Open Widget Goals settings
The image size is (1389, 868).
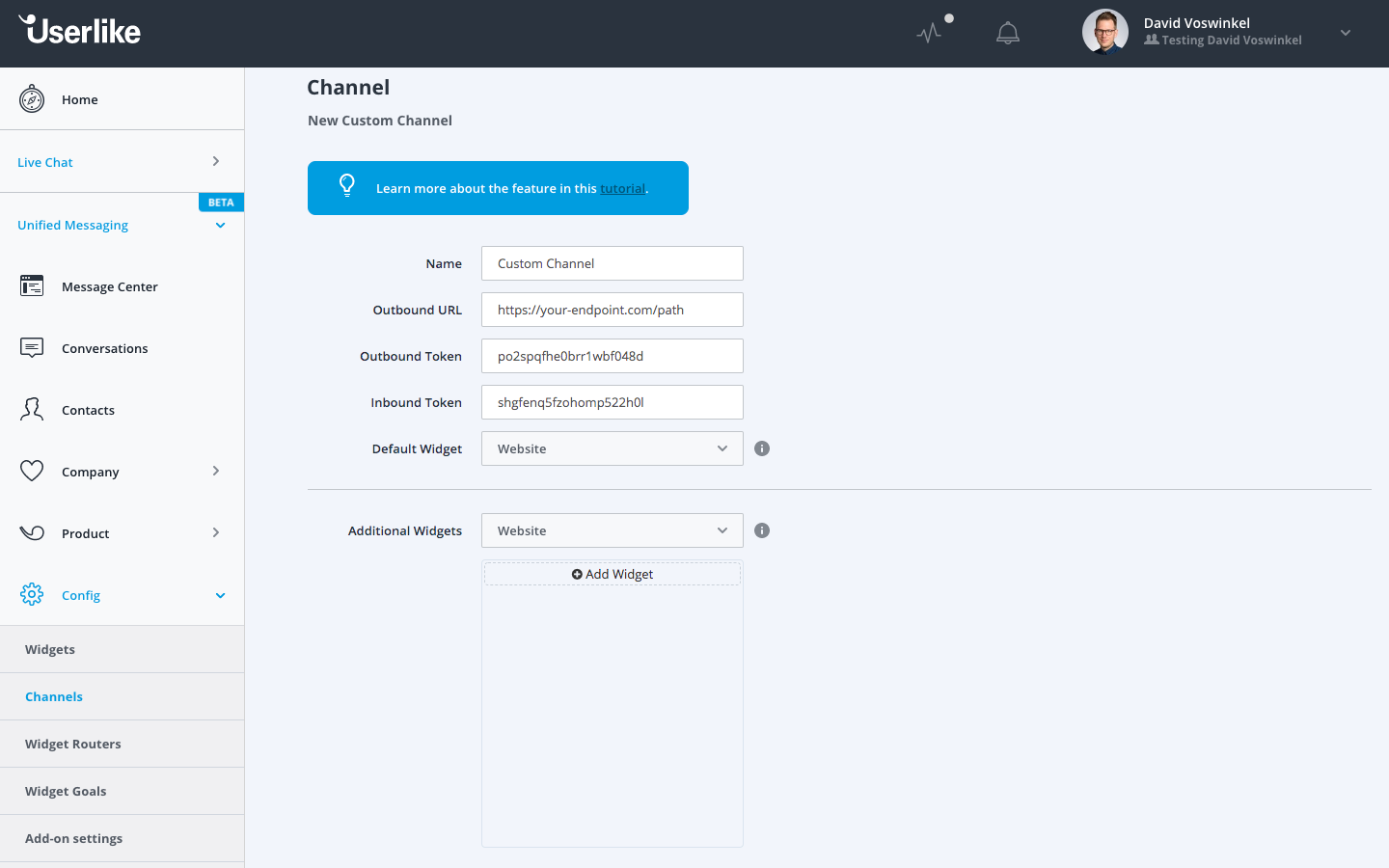[x=122, y=791]
